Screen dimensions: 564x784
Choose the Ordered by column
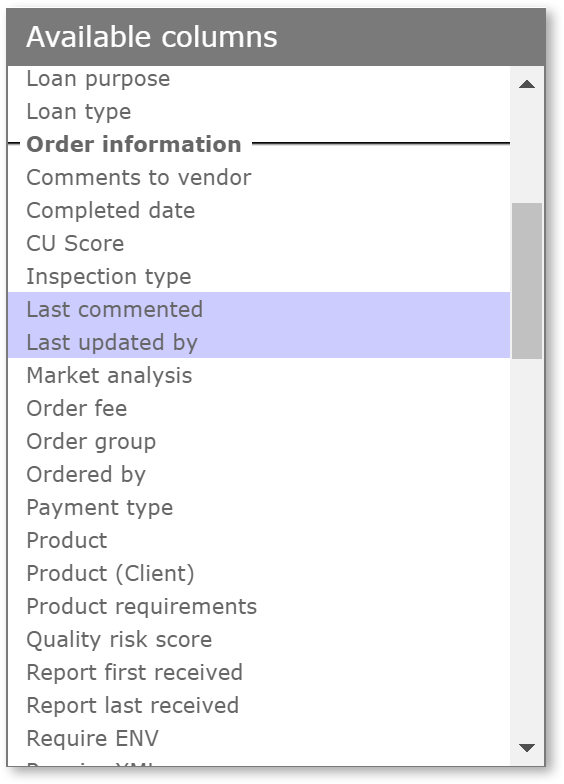259,474
